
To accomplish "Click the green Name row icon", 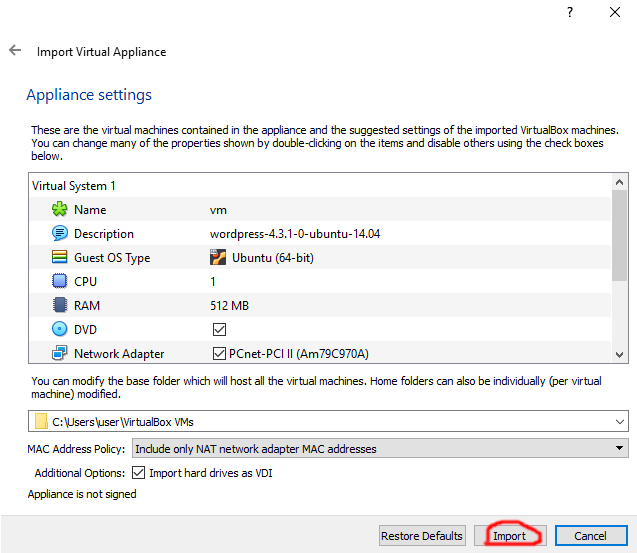I will pos(60,209).
